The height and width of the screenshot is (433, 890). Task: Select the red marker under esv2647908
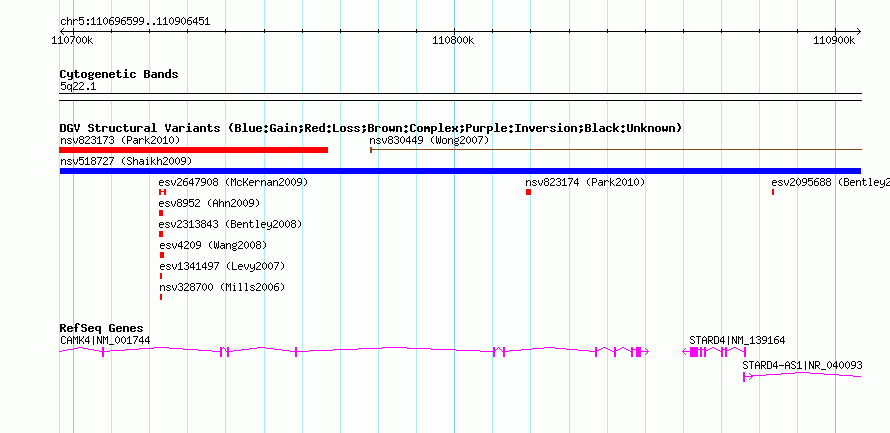[x=162, y=192]
